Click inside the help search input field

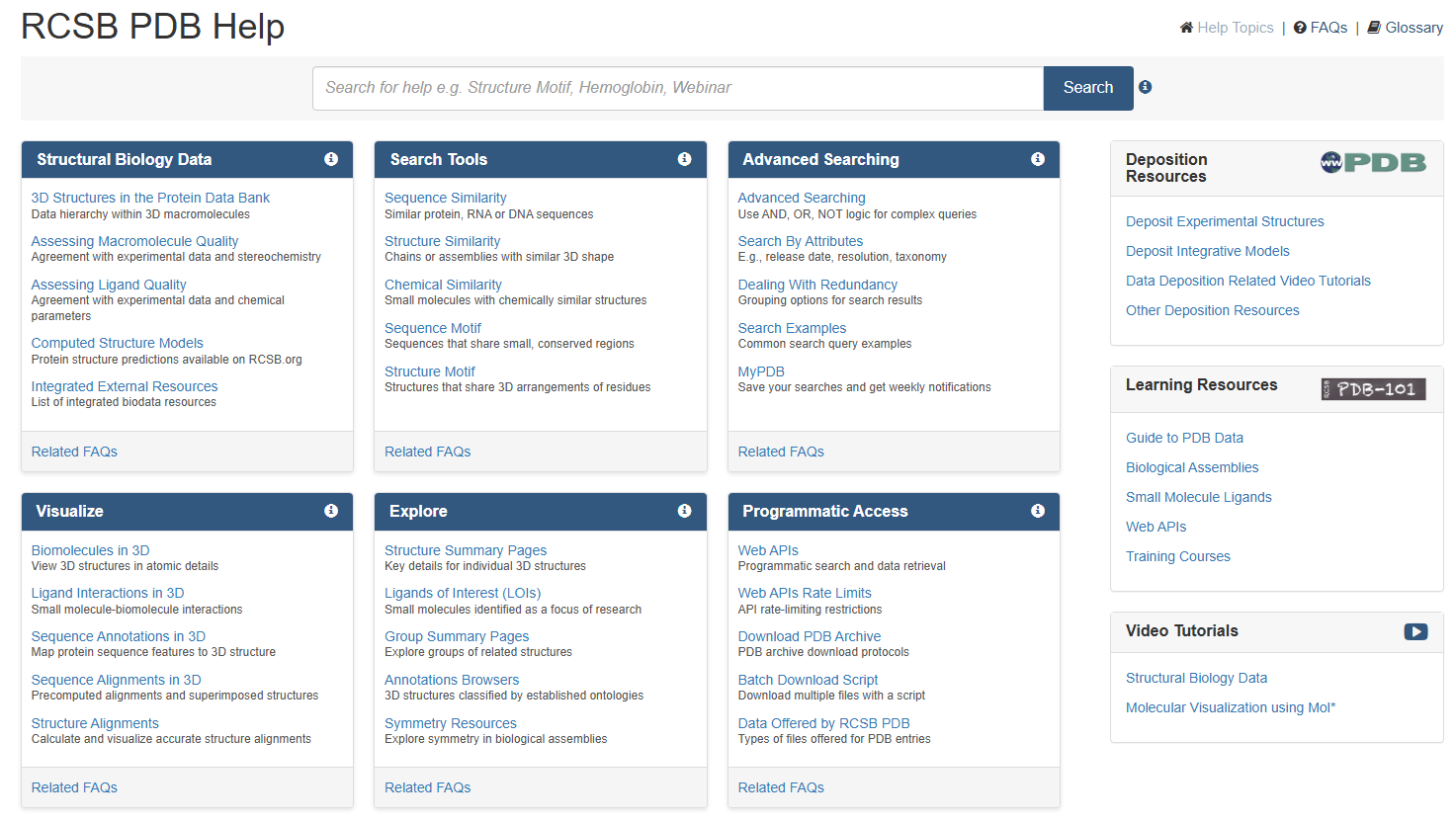coord(677,88)
